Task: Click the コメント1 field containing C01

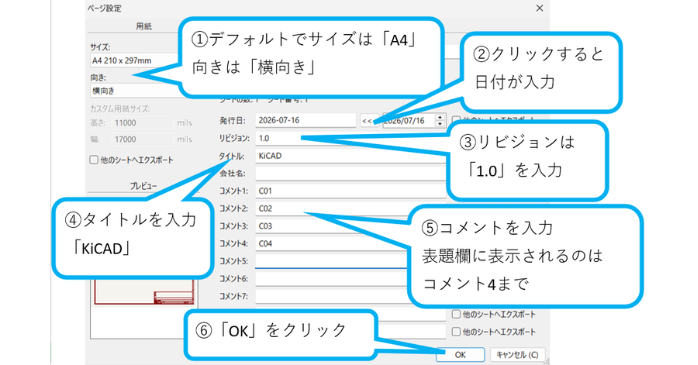Action: 351,191
